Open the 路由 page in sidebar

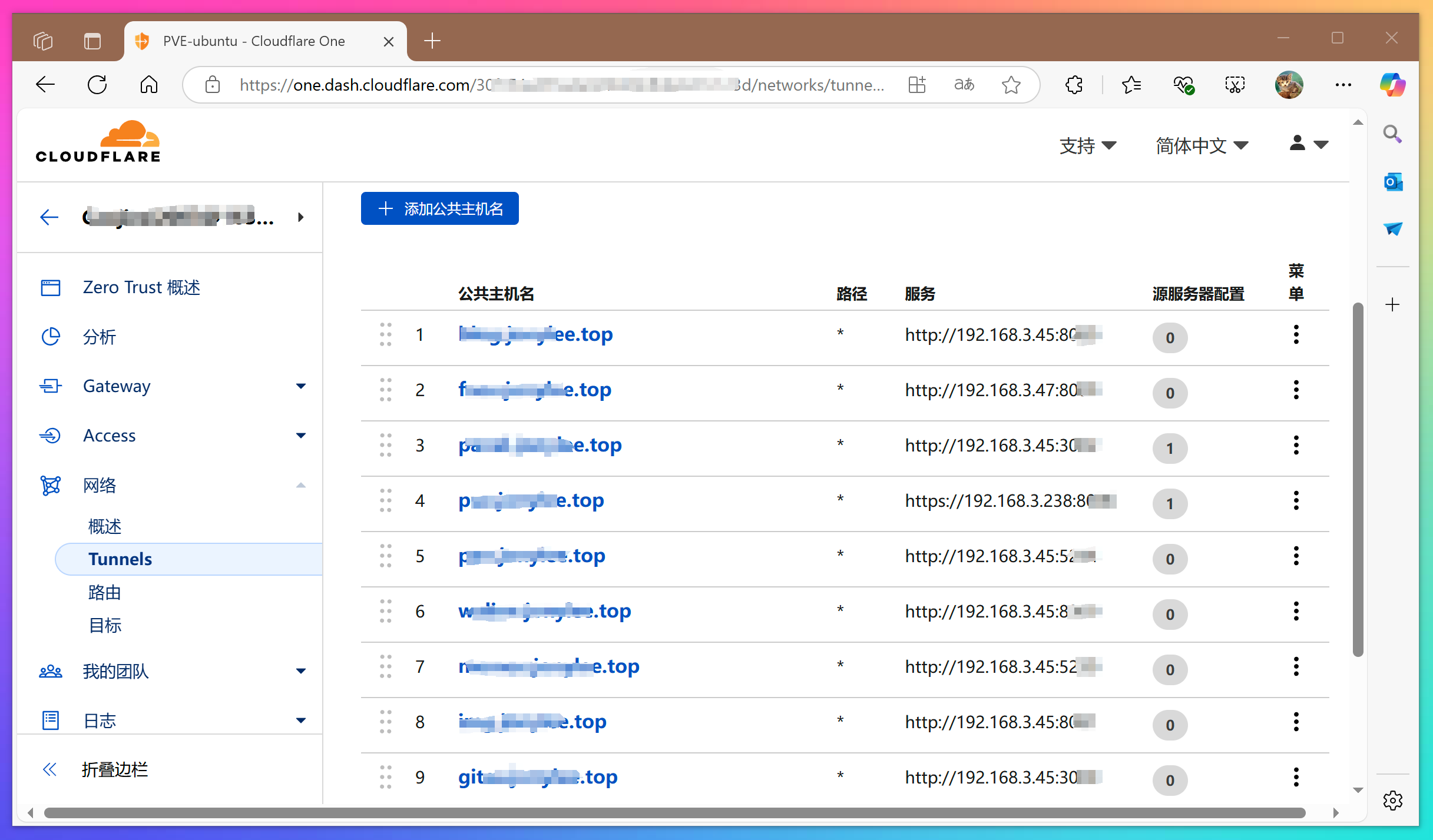click(104, 593)
